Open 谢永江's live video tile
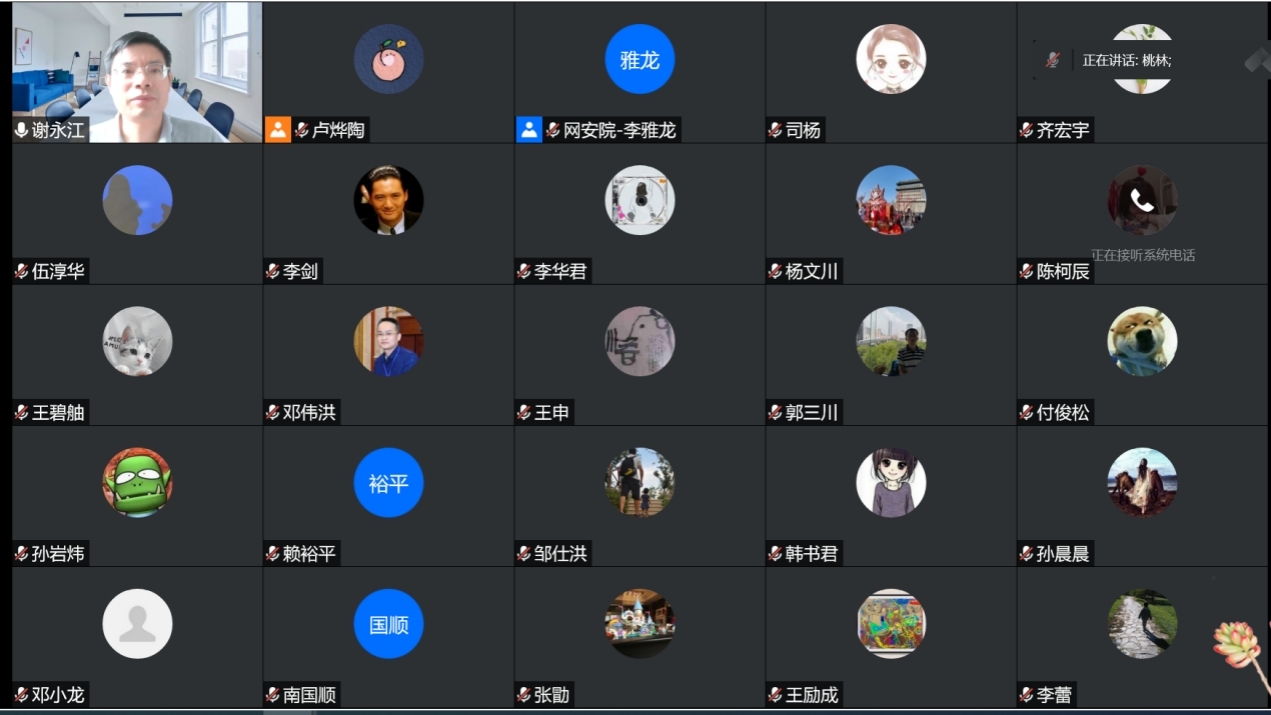 pyautogui.click(x=137, y=72)
